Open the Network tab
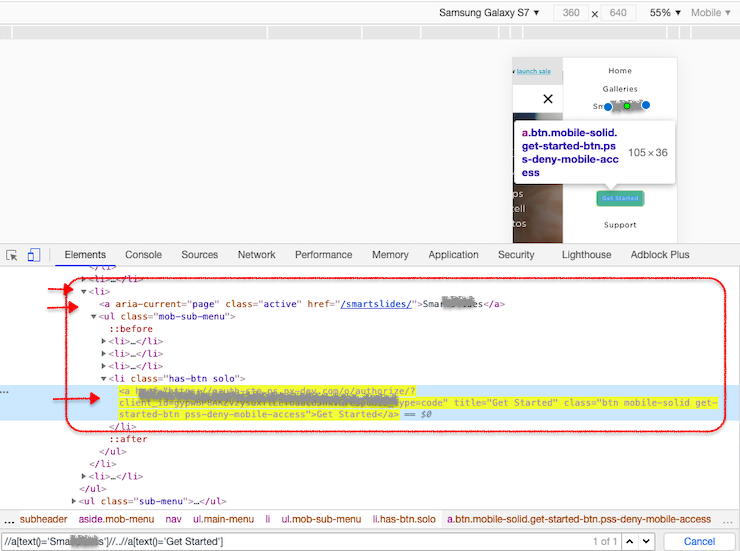This screenshot has width=740, height=551. click(x=256, y=255)
